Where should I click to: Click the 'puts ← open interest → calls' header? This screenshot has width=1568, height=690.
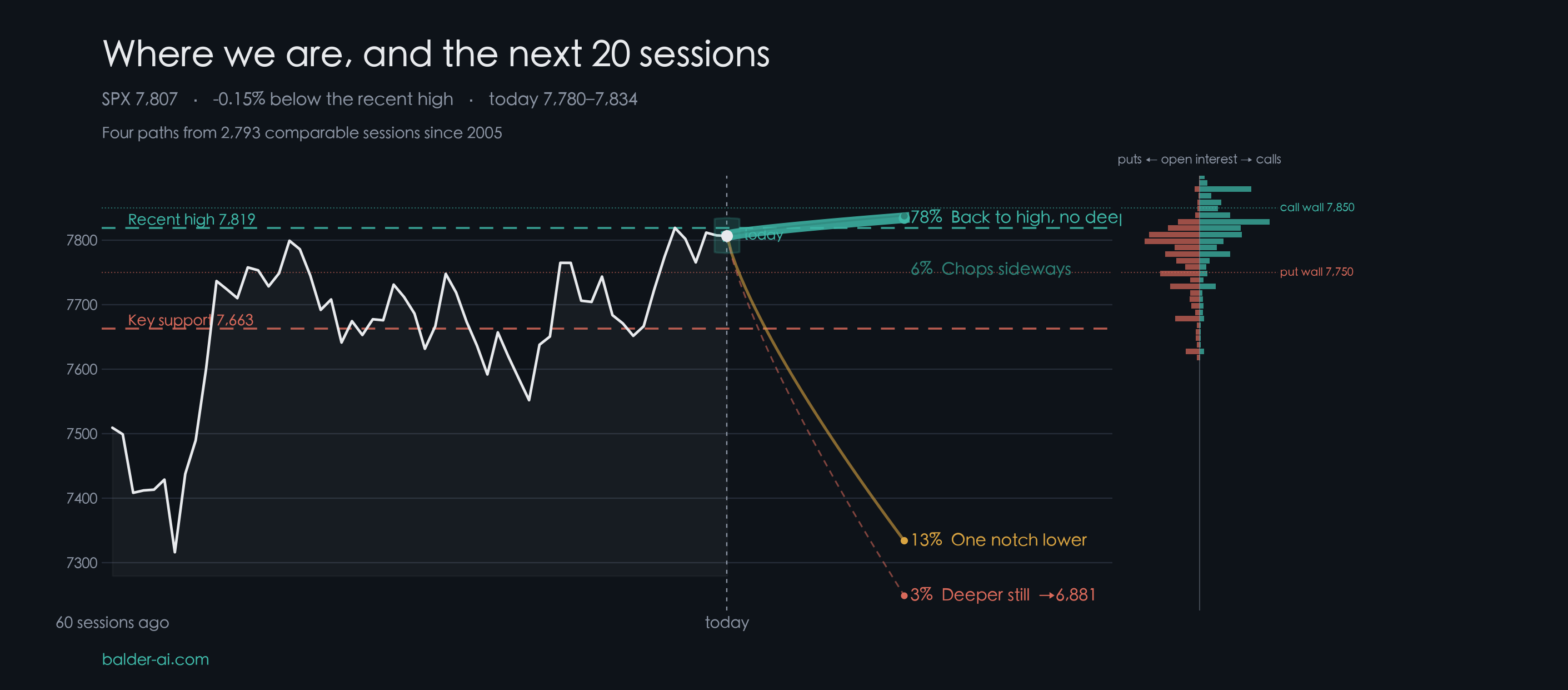[x=1199, y=159]
